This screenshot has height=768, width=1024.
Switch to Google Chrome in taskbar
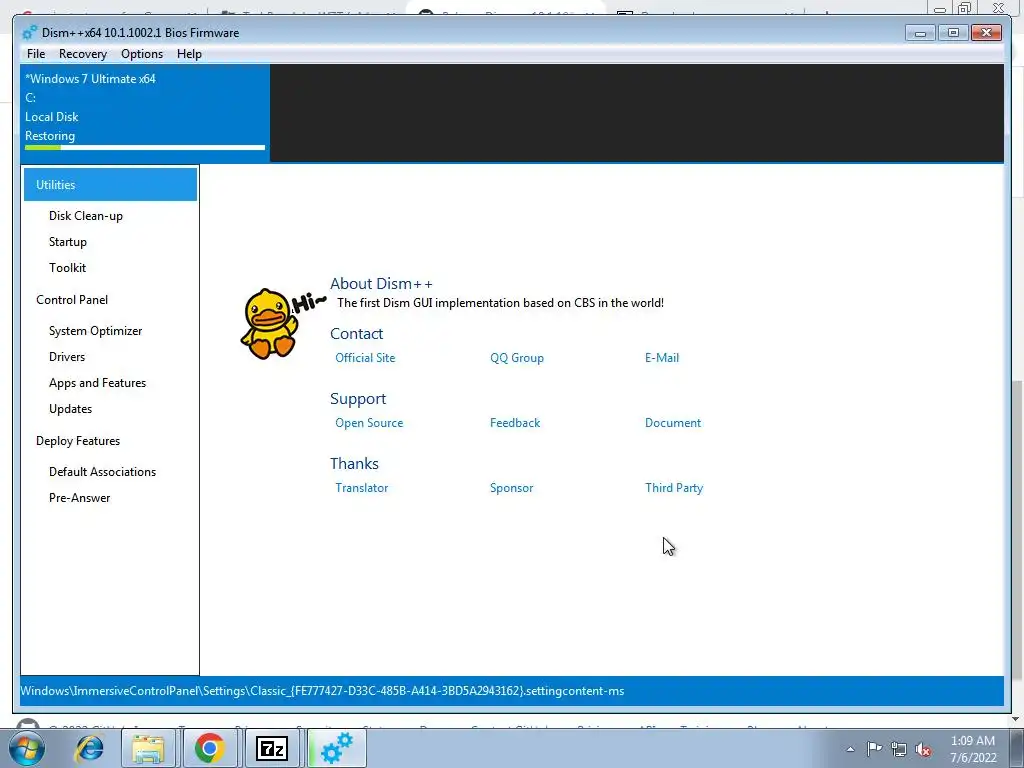210,748
